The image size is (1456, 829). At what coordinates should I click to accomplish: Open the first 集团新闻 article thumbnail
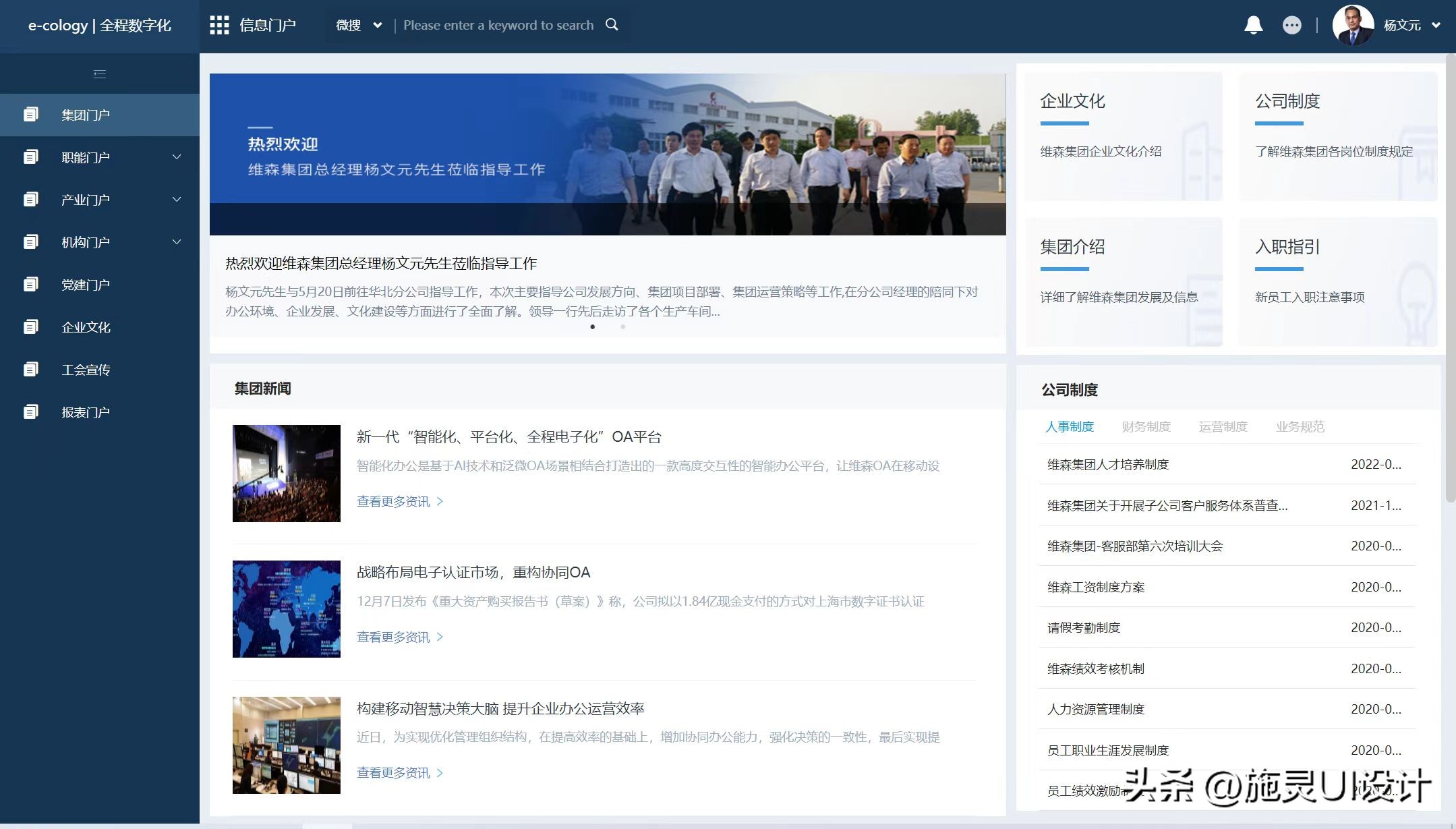point(286,473)
